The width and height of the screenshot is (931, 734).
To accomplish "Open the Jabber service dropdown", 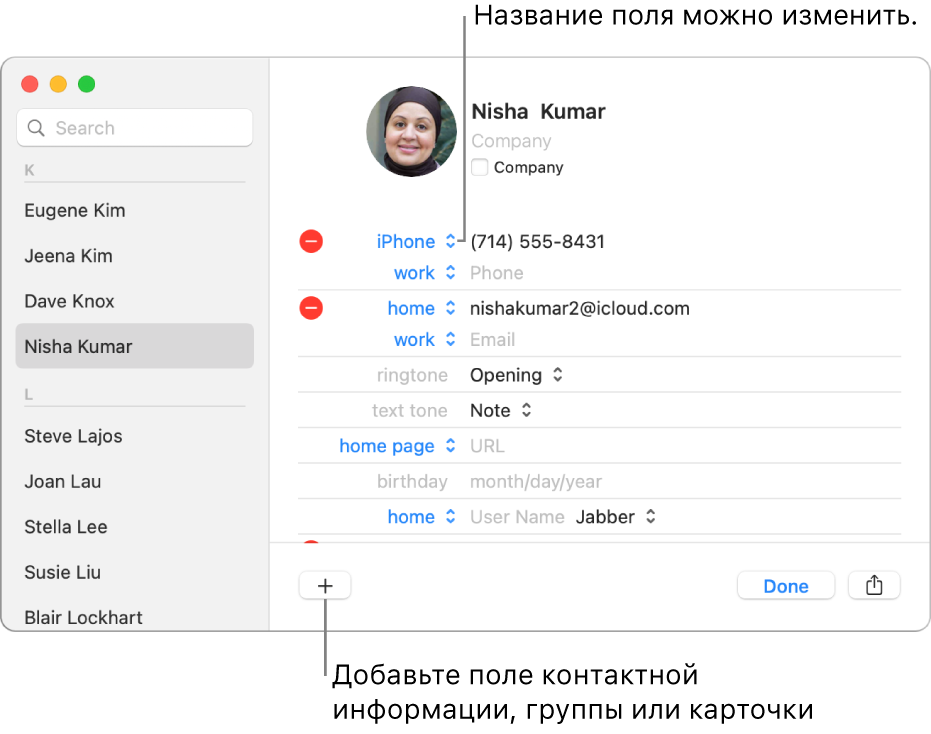I will pyautogui.click(x=616, y=517).
